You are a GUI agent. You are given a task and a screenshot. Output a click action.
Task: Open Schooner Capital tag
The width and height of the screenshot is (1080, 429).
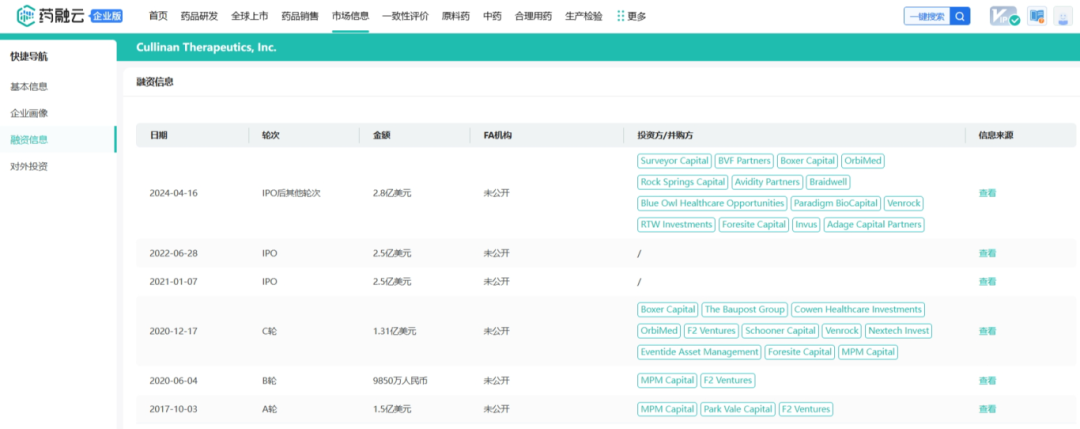pyautogui.click(x=780, y=331)
